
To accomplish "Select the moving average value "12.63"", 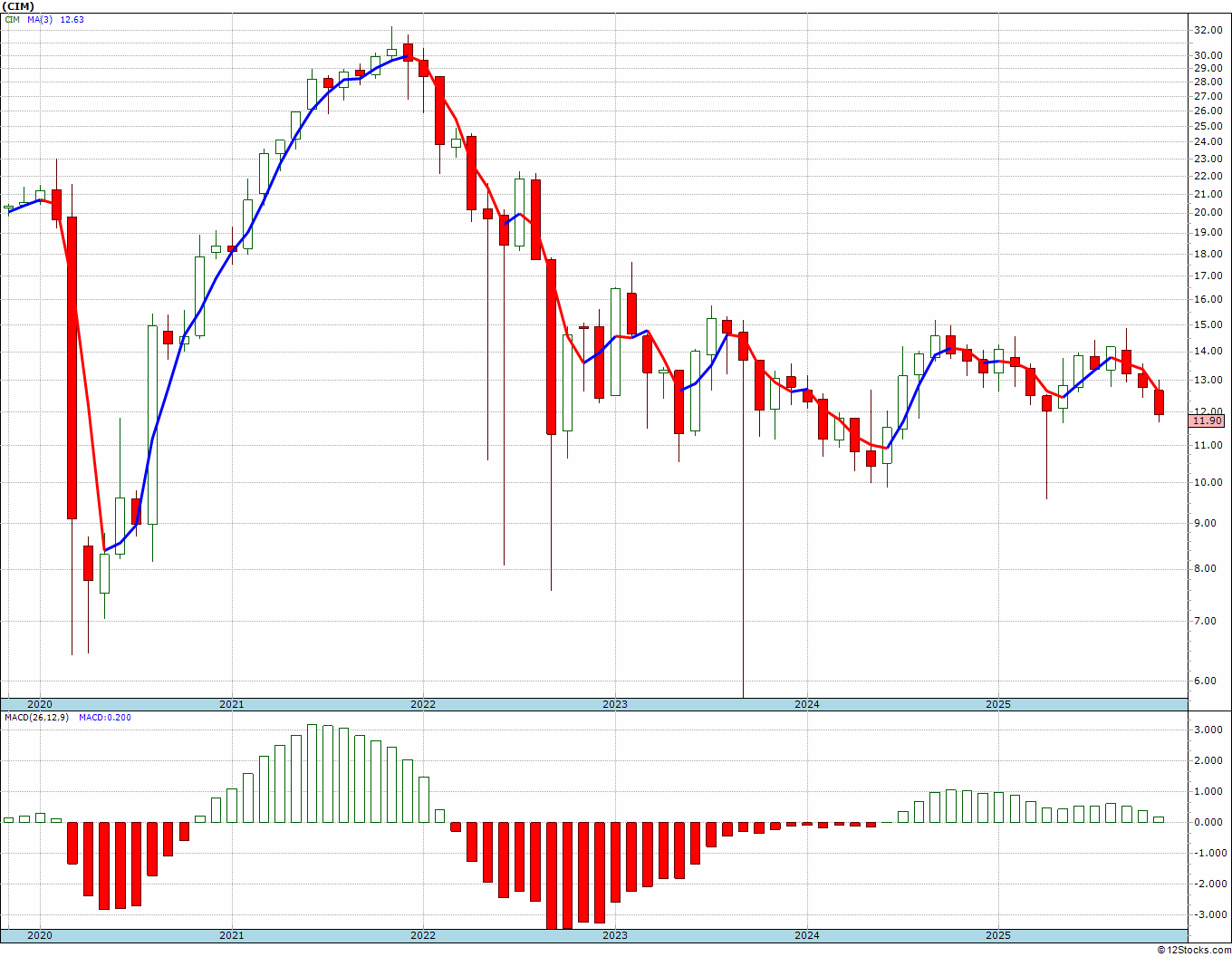I will pos(72,19).
